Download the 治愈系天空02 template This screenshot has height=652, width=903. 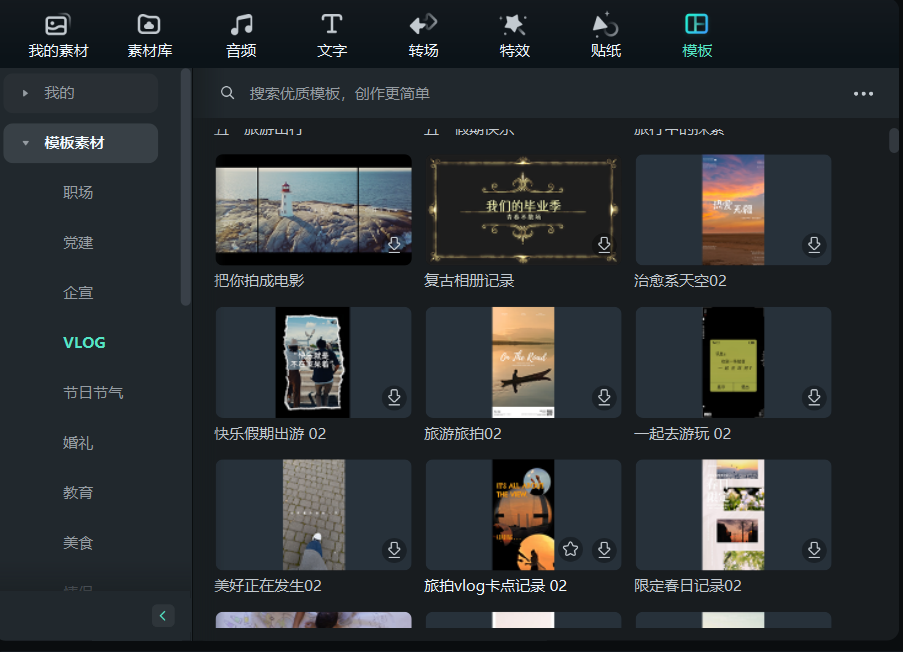point(814,244)
